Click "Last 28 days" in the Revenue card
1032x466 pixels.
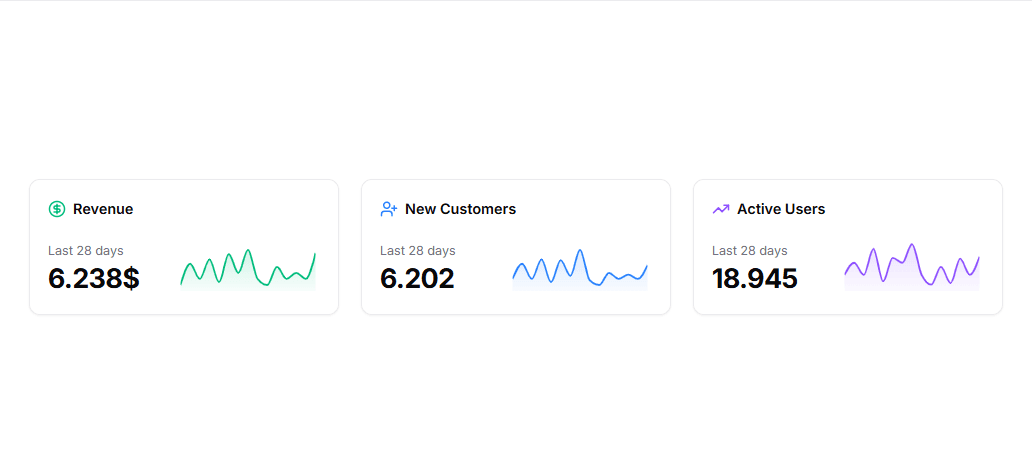coord(86,250)
